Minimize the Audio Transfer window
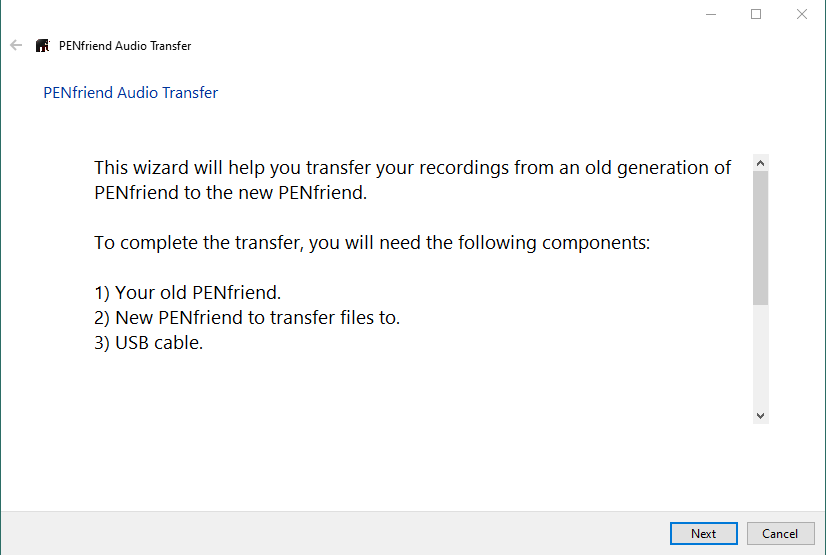Screen dimensions: 826x555 (710, 14)
